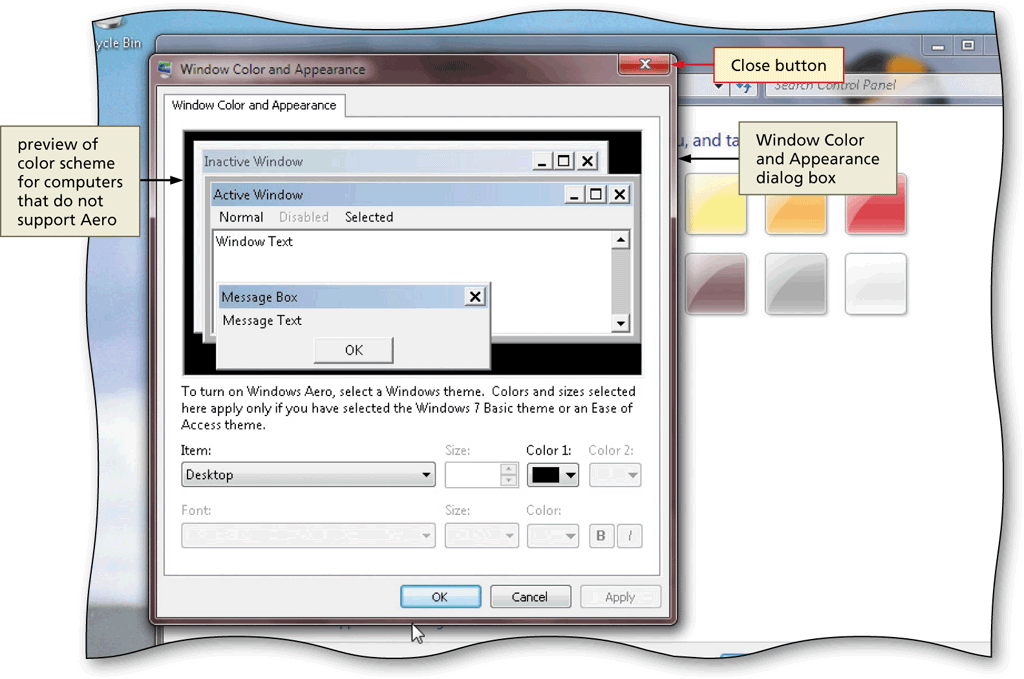The width and height of the screenshot is (1024, 679).
Task: Click the preview scrollbar up arrow
Action: (x=620, y=240)
